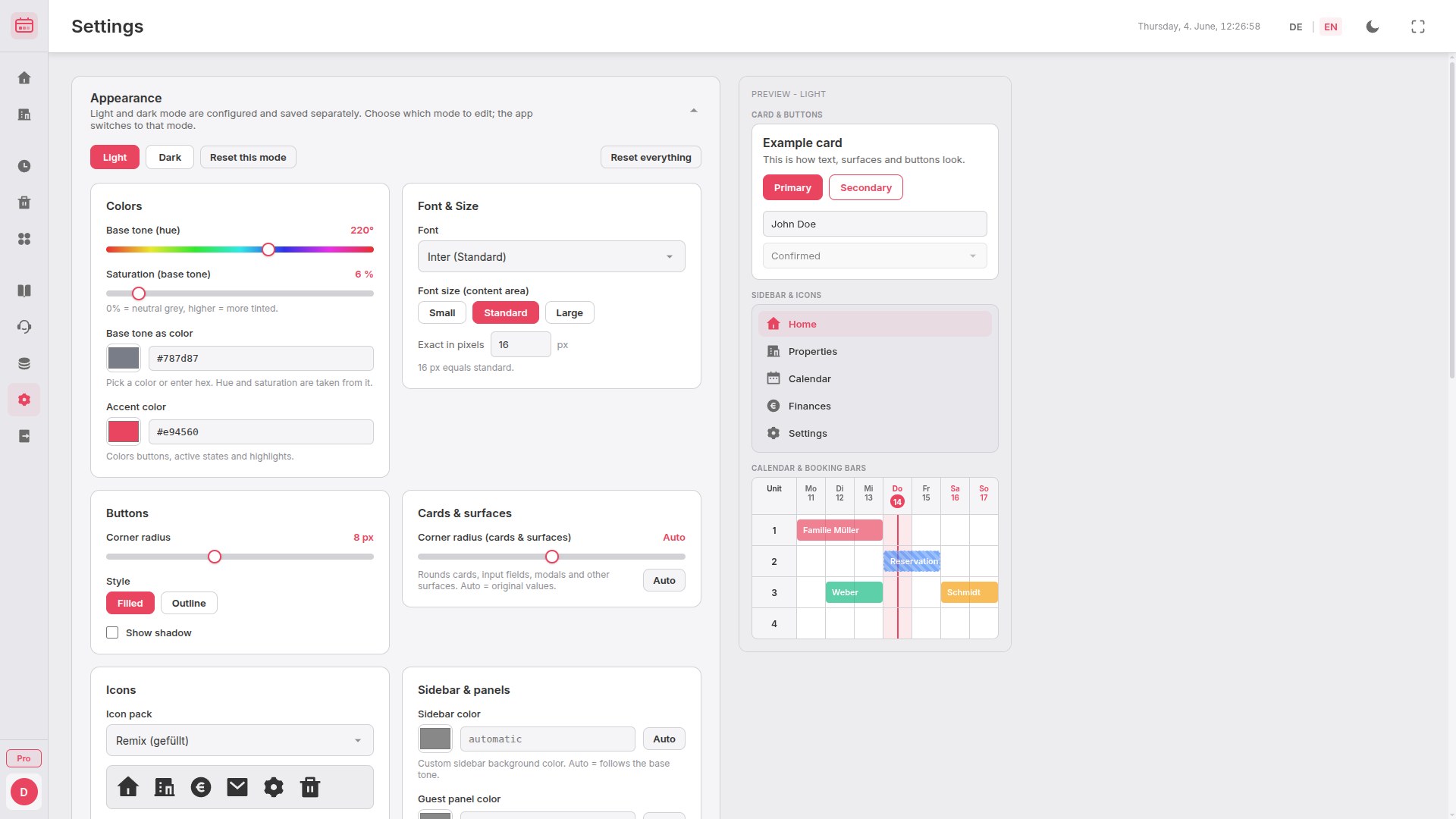Click the logout arrow icon in sidebar

pyautogui.click(x=24, y=436)
